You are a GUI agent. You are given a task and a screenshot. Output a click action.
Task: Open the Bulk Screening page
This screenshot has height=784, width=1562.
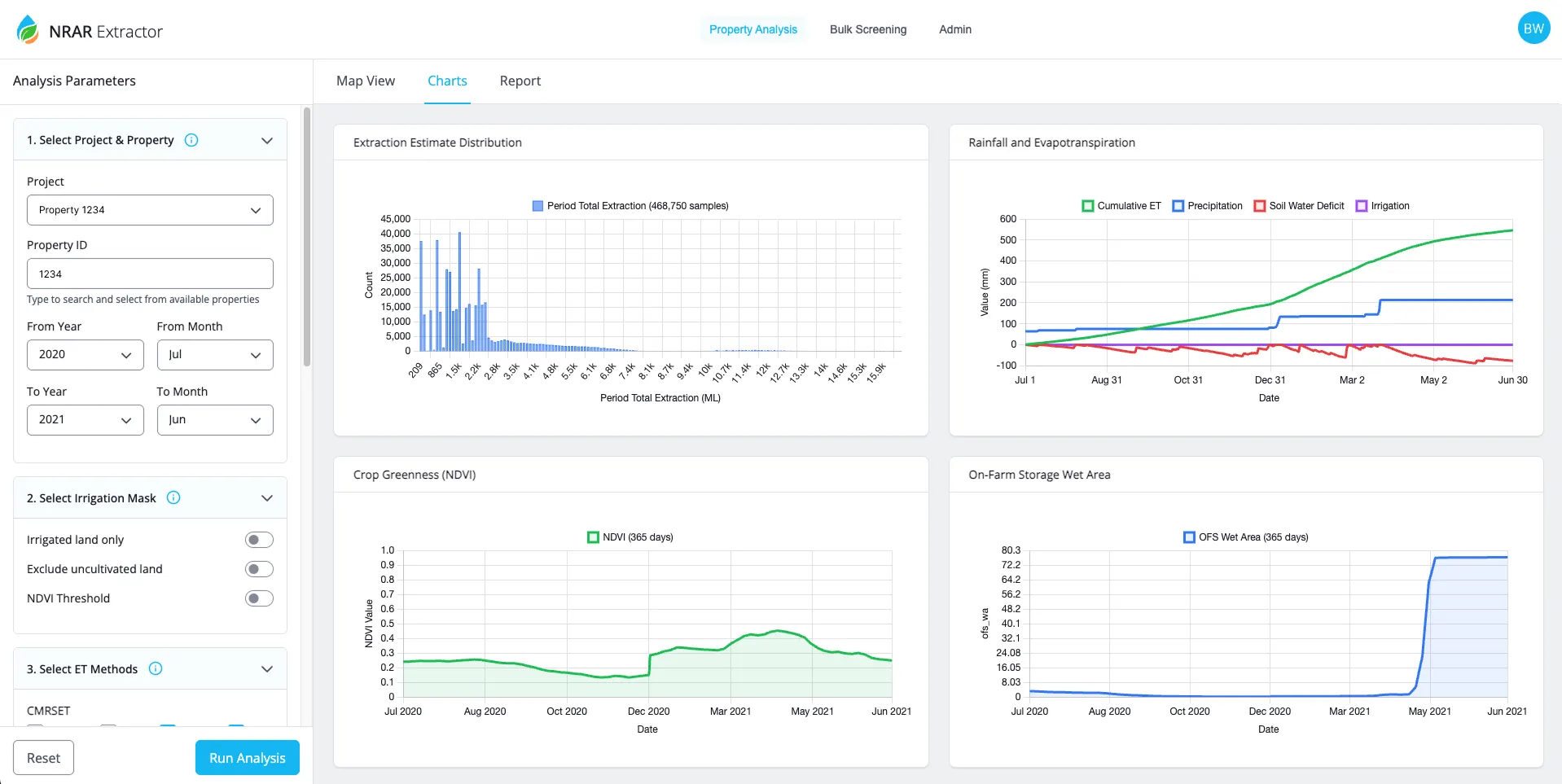pos(867,29)
